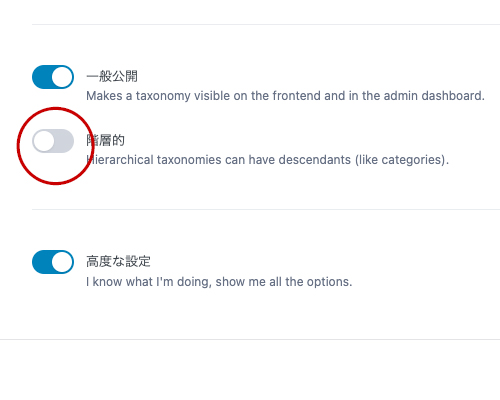Click blue track of the 高度な設定 switch
500x400 pixels.
(42, 262)
